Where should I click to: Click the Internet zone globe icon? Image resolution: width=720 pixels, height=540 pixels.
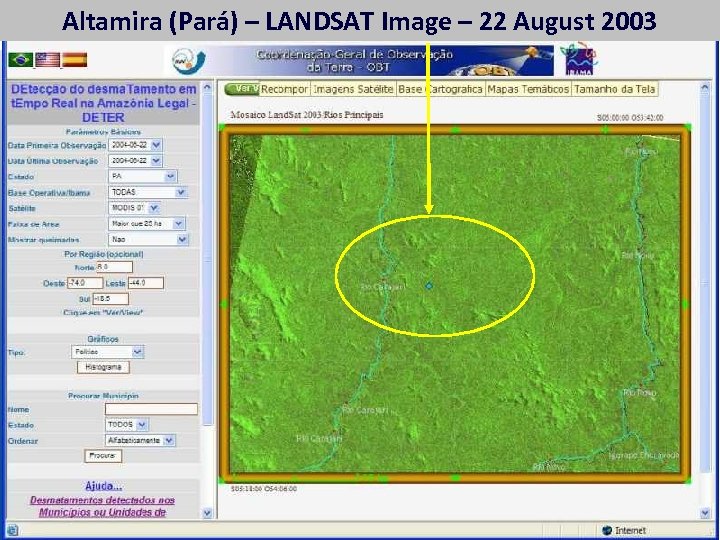pos(607,530)
